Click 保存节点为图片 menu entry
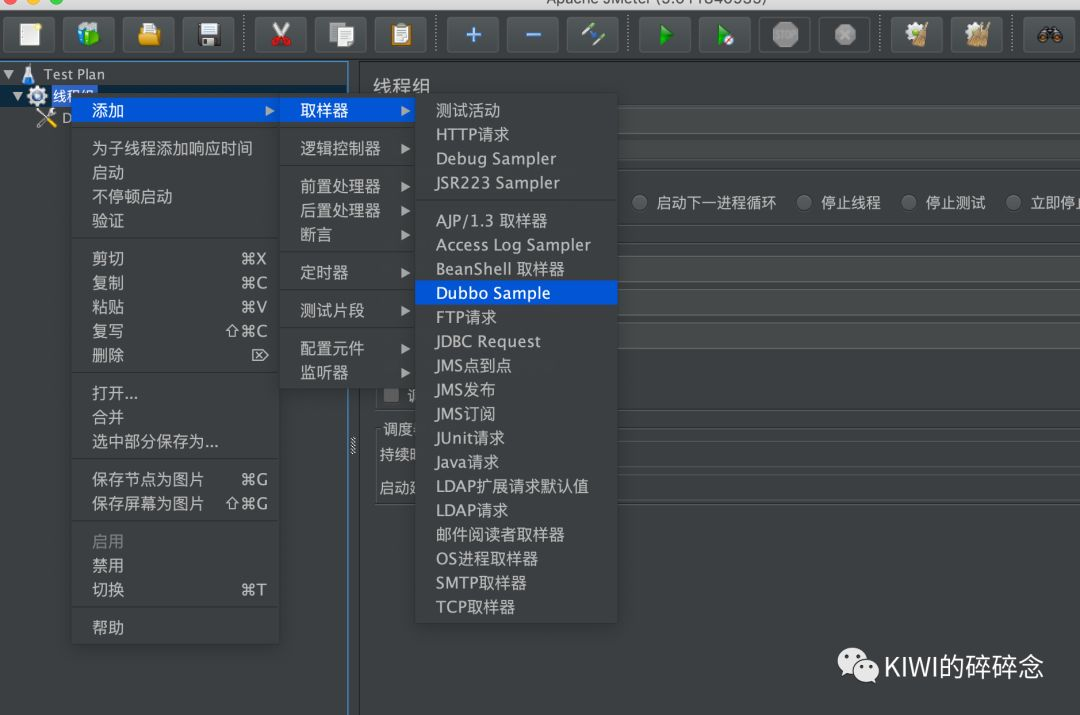The image size is (1080, 715). [x=176, y=479]
